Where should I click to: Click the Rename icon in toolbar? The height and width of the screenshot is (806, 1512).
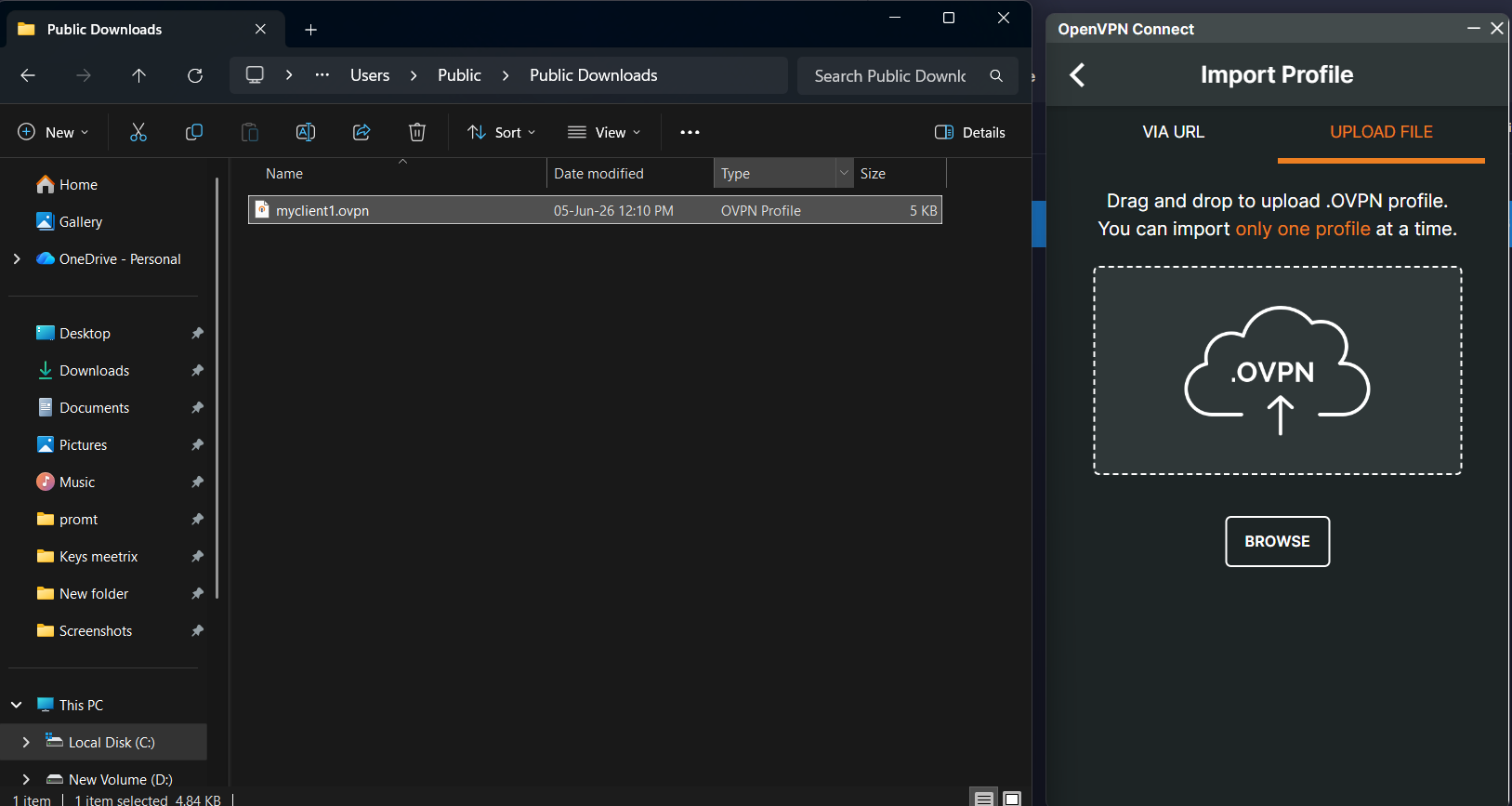tap(306, 132)
